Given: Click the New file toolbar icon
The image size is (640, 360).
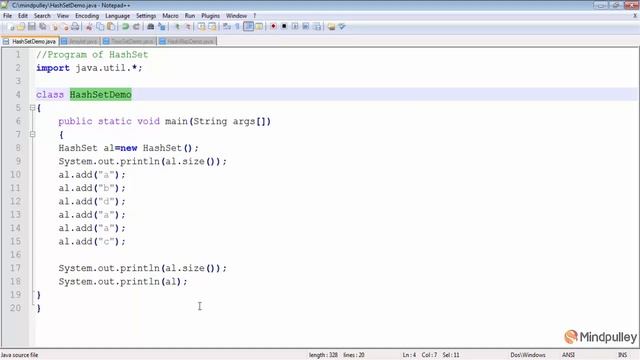Looking at the screenshot, I should tap(10, 27).
